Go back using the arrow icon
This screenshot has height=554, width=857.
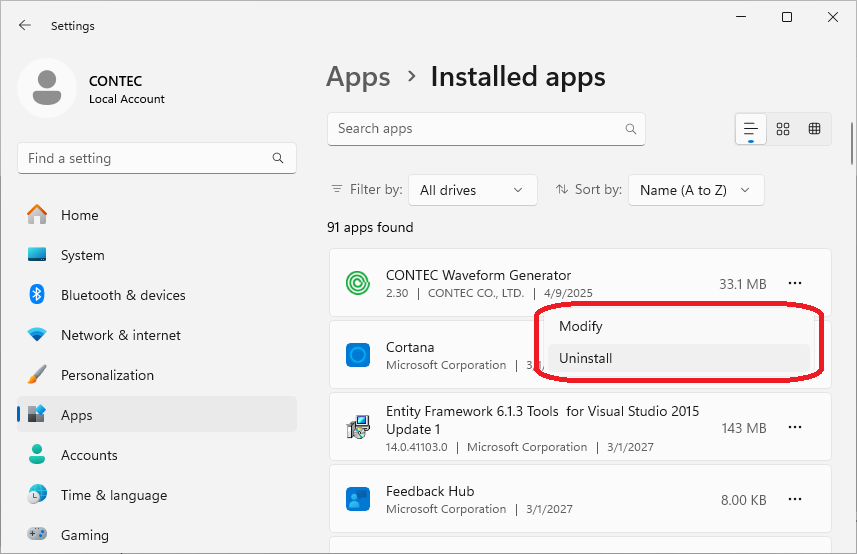click(x=25, y=25)
